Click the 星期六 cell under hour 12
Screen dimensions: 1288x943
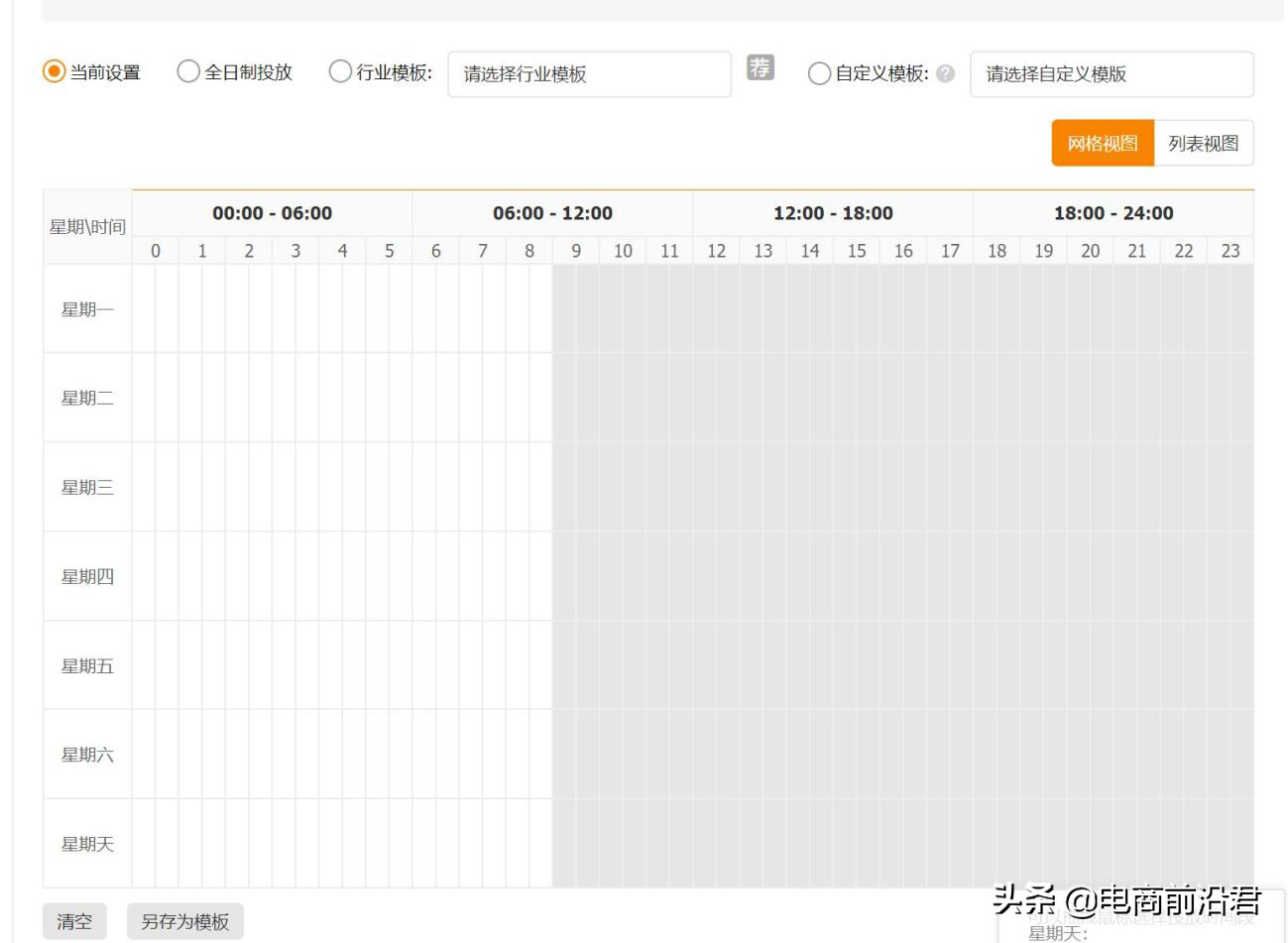716,755
